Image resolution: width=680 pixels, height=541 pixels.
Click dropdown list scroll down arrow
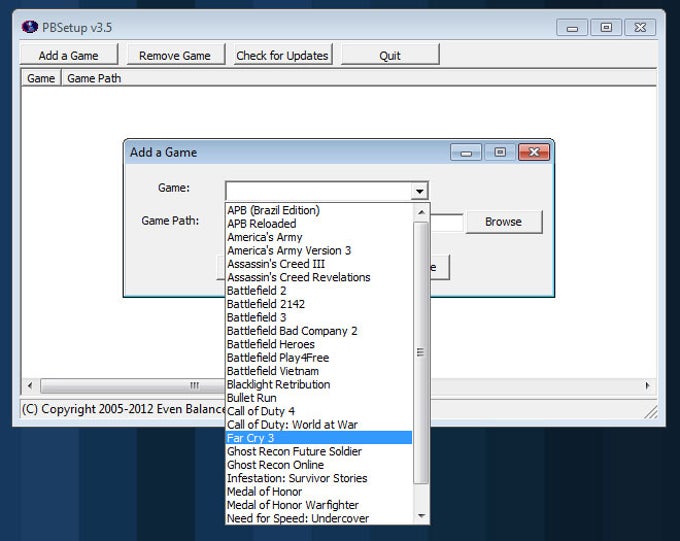point(421,516)
